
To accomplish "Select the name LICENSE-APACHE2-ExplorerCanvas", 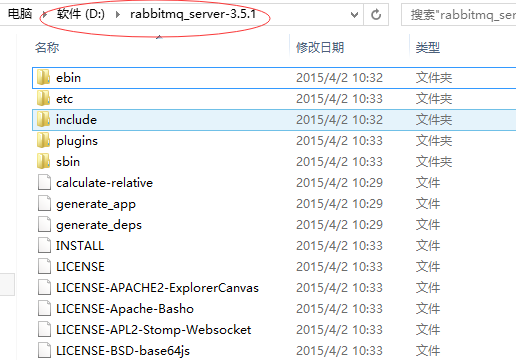I will click(x=157, y=288).
